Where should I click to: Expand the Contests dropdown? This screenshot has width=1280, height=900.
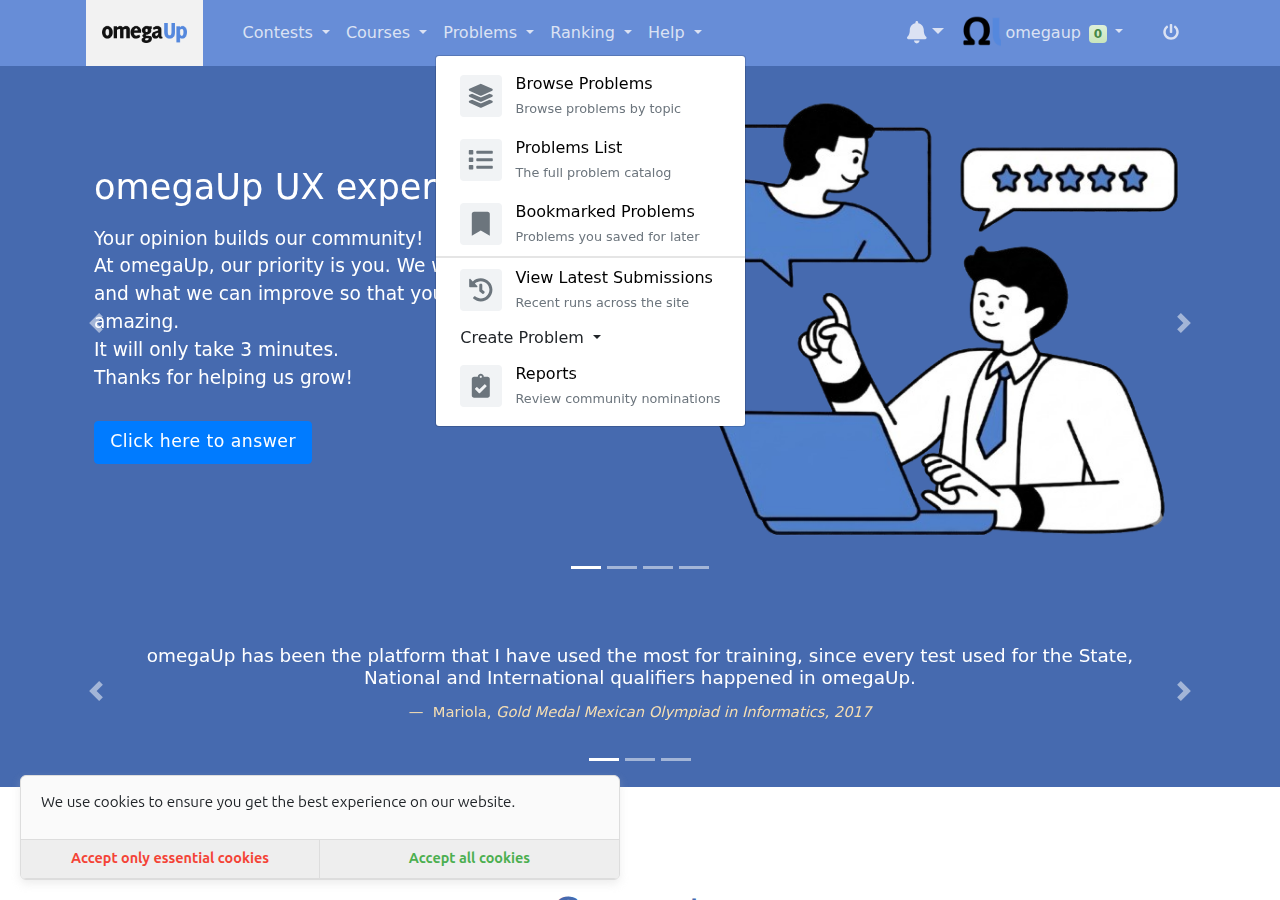(286, 33)
